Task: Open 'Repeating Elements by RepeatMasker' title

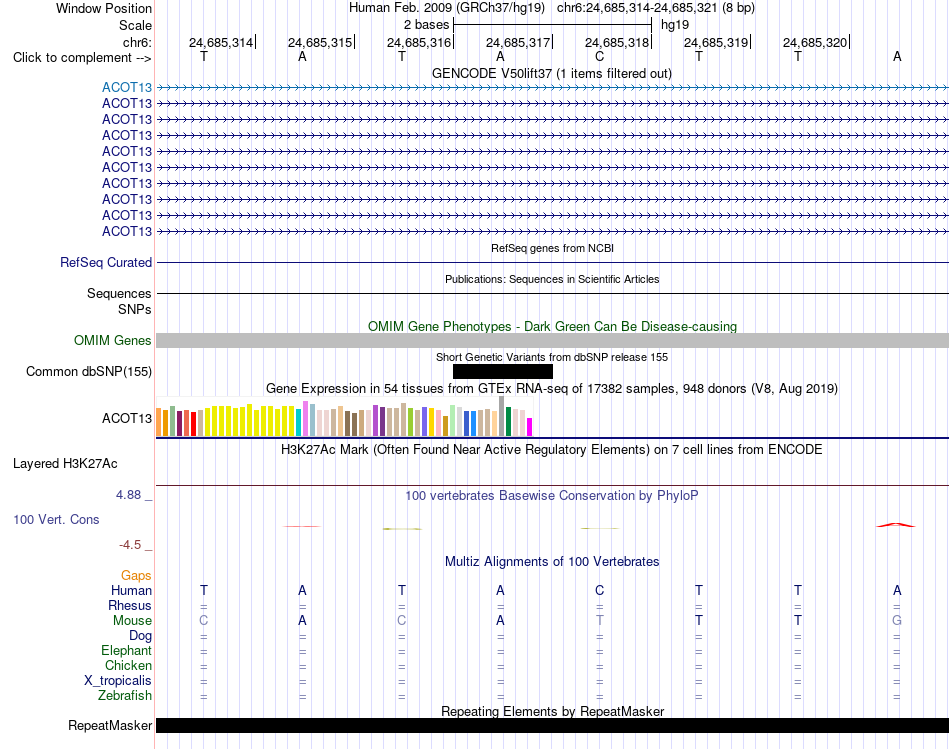Action: click(x=552, y=711)
